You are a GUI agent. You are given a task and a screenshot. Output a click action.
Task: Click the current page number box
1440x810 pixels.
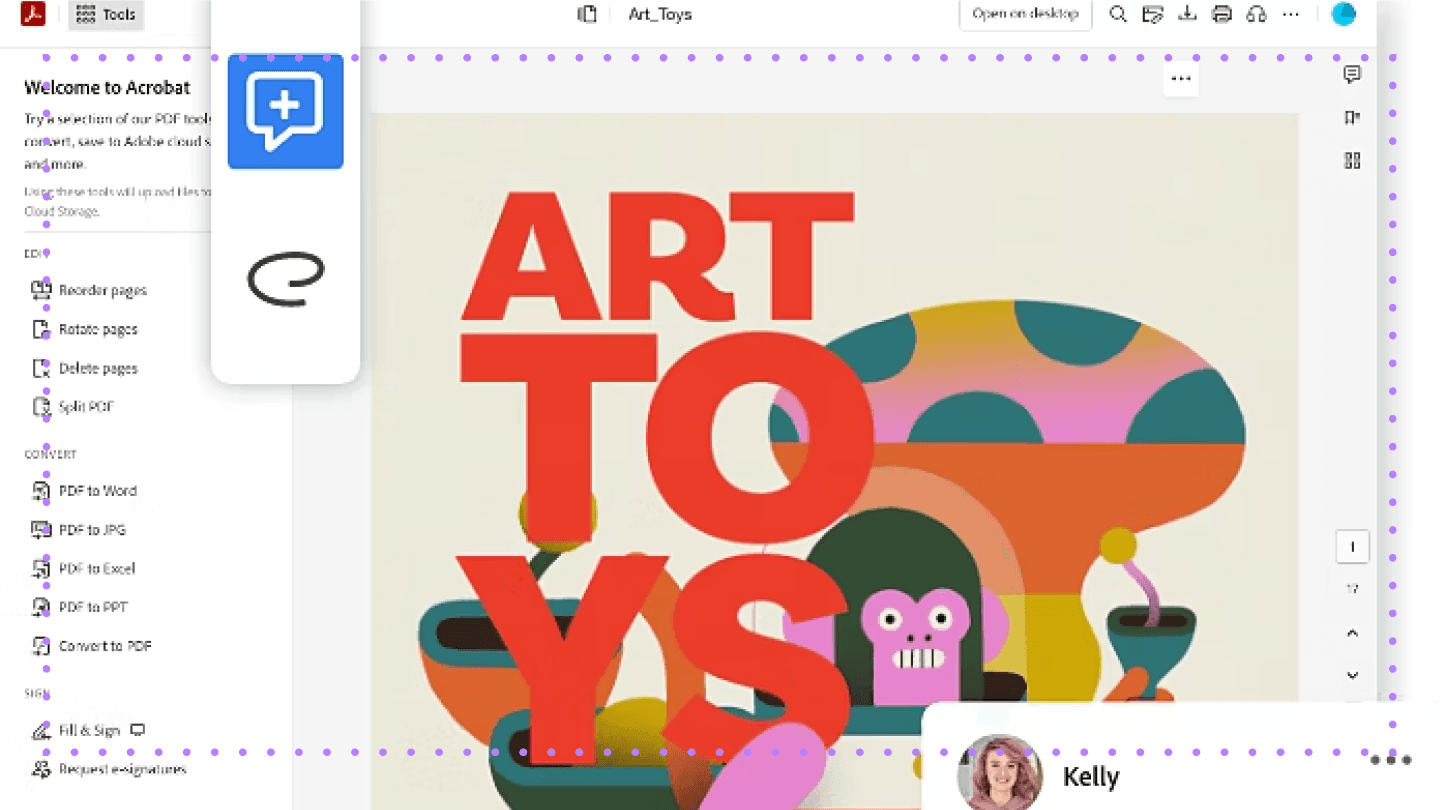pos(1352,547)
